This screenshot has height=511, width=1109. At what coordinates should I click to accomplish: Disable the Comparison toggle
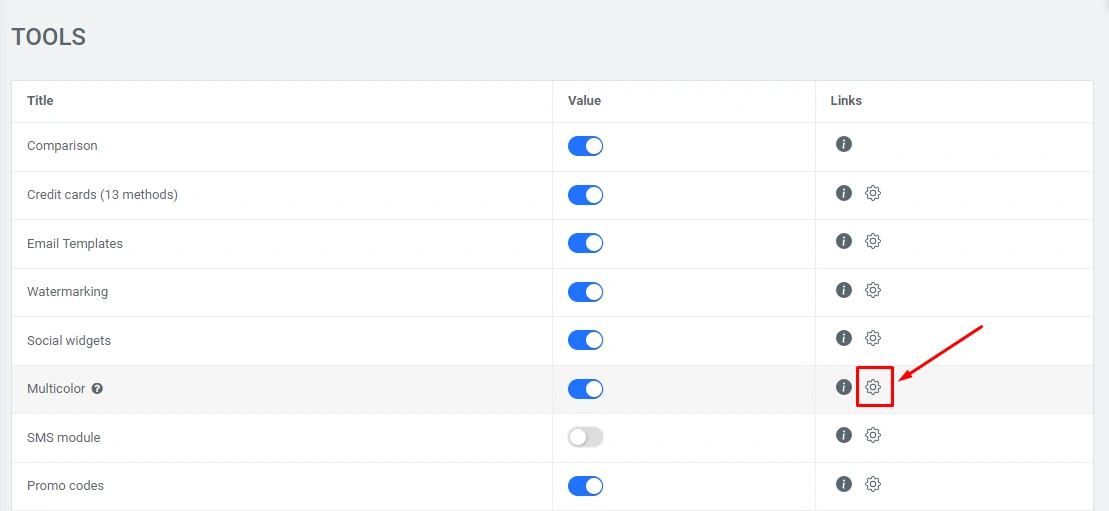585,146
